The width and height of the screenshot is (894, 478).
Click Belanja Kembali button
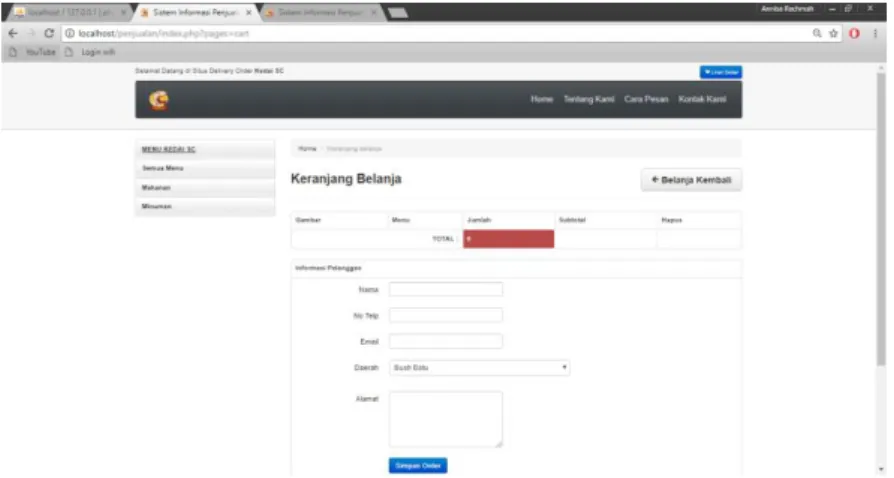coord(692,180)
